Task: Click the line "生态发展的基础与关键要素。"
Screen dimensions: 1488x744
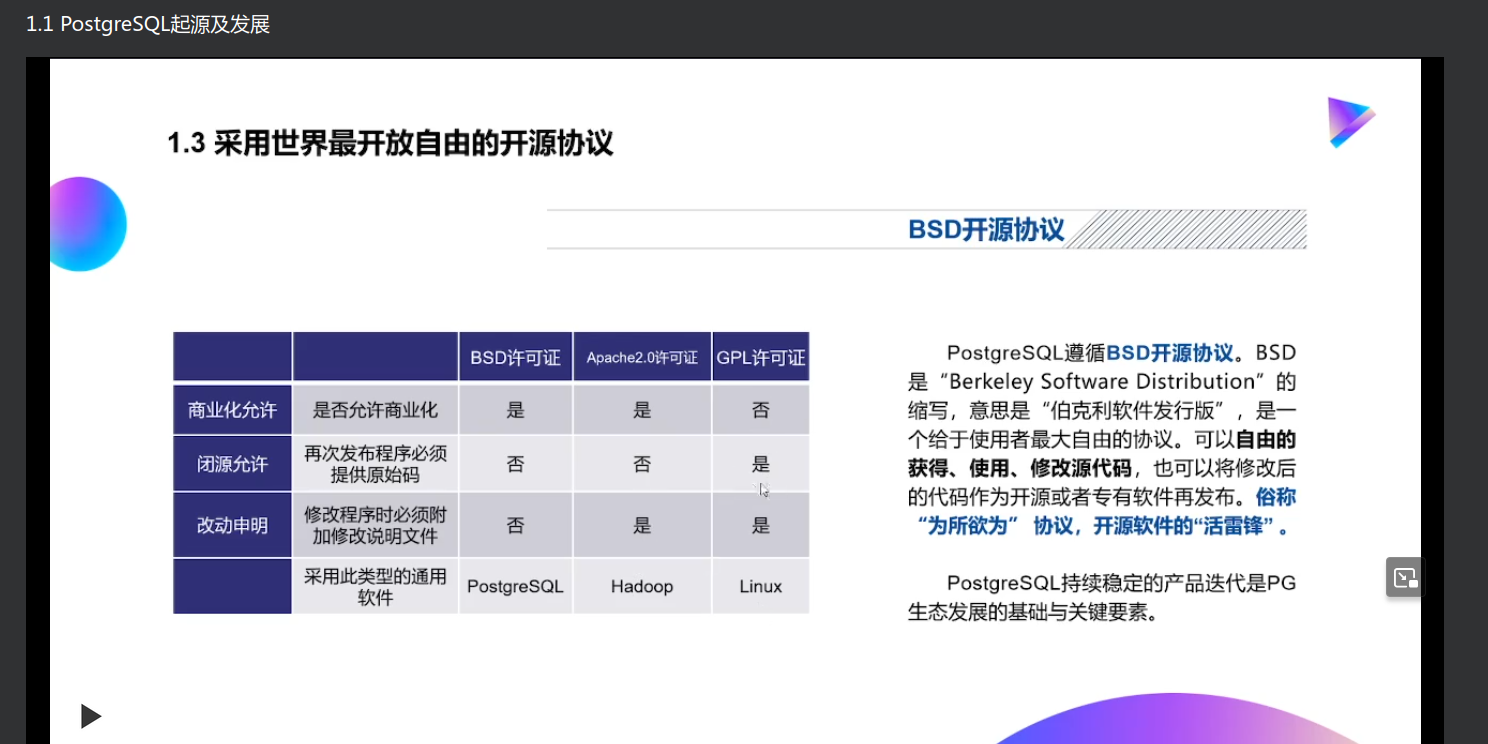Action: click(x=1033, y=612)
